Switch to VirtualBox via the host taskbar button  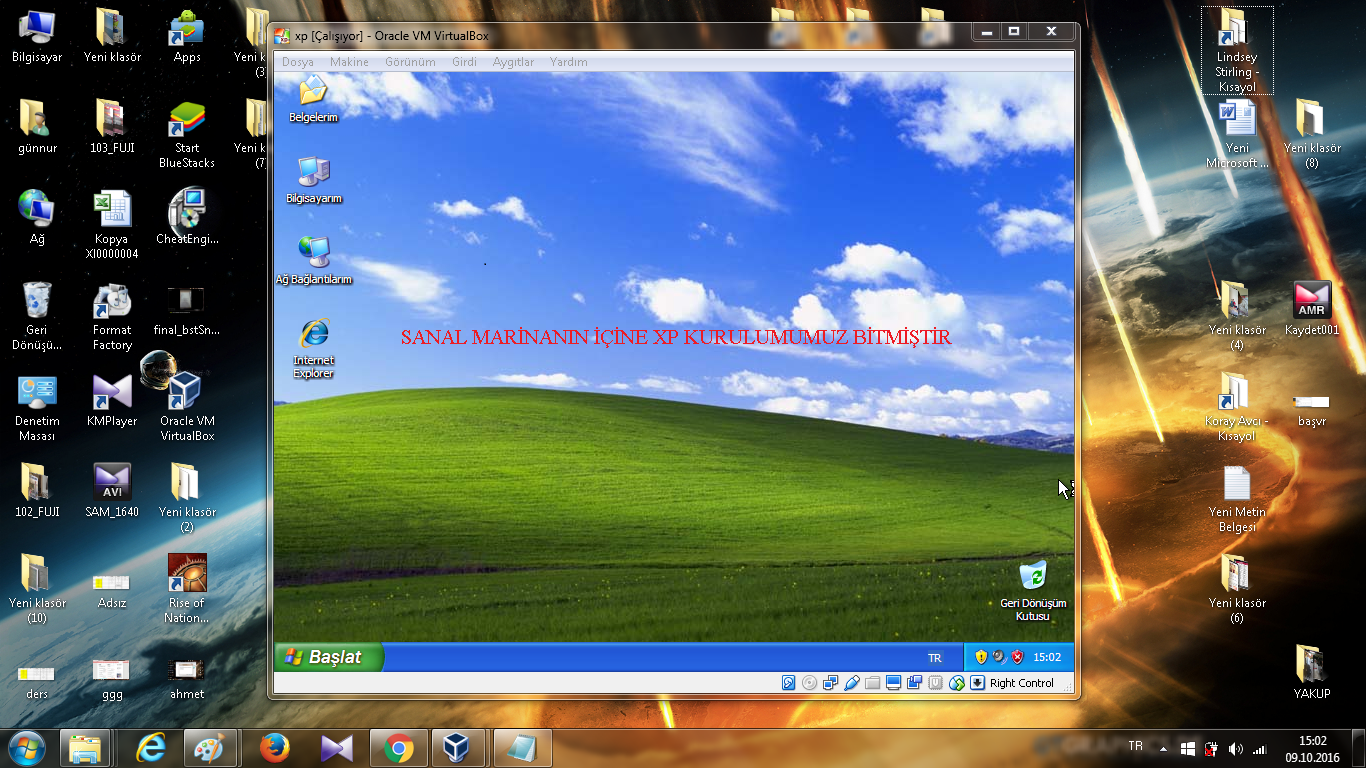[458, 748]
